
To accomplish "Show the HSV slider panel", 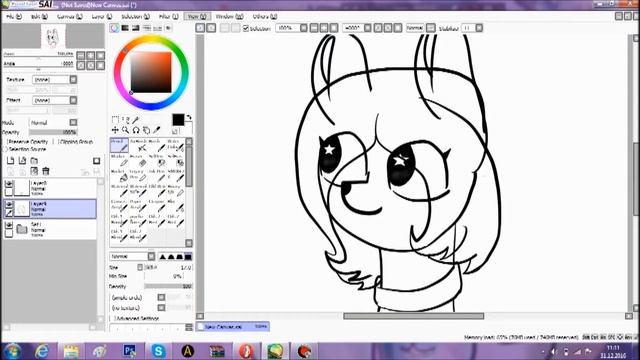I will [136, 28].
